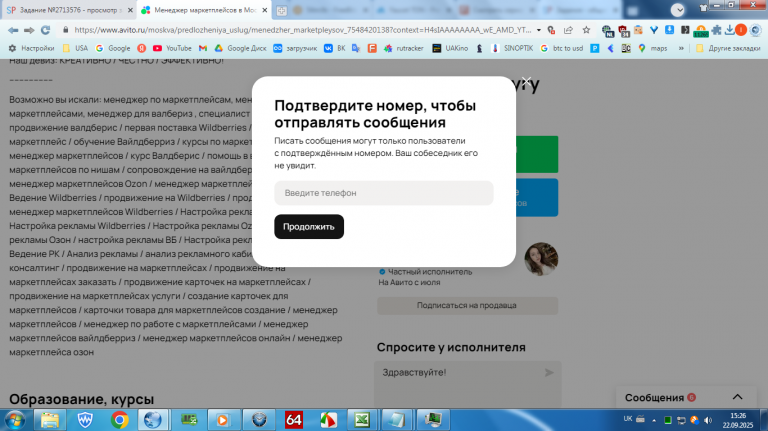Open the 'btc to usd' bookmark

[x=562, y=48]
